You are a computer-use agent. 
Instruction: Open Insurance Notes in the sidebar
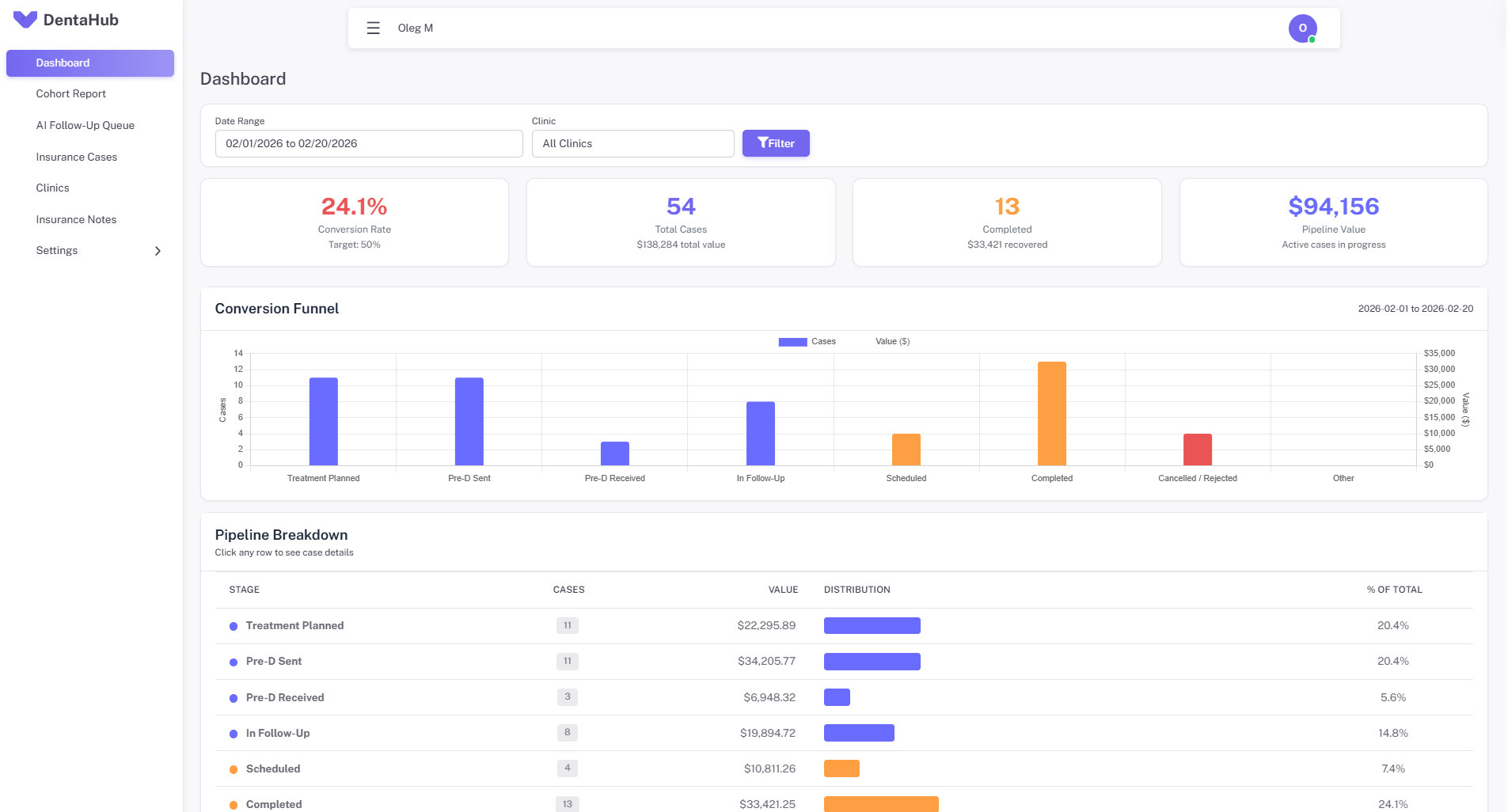click(x=76, y=219)
